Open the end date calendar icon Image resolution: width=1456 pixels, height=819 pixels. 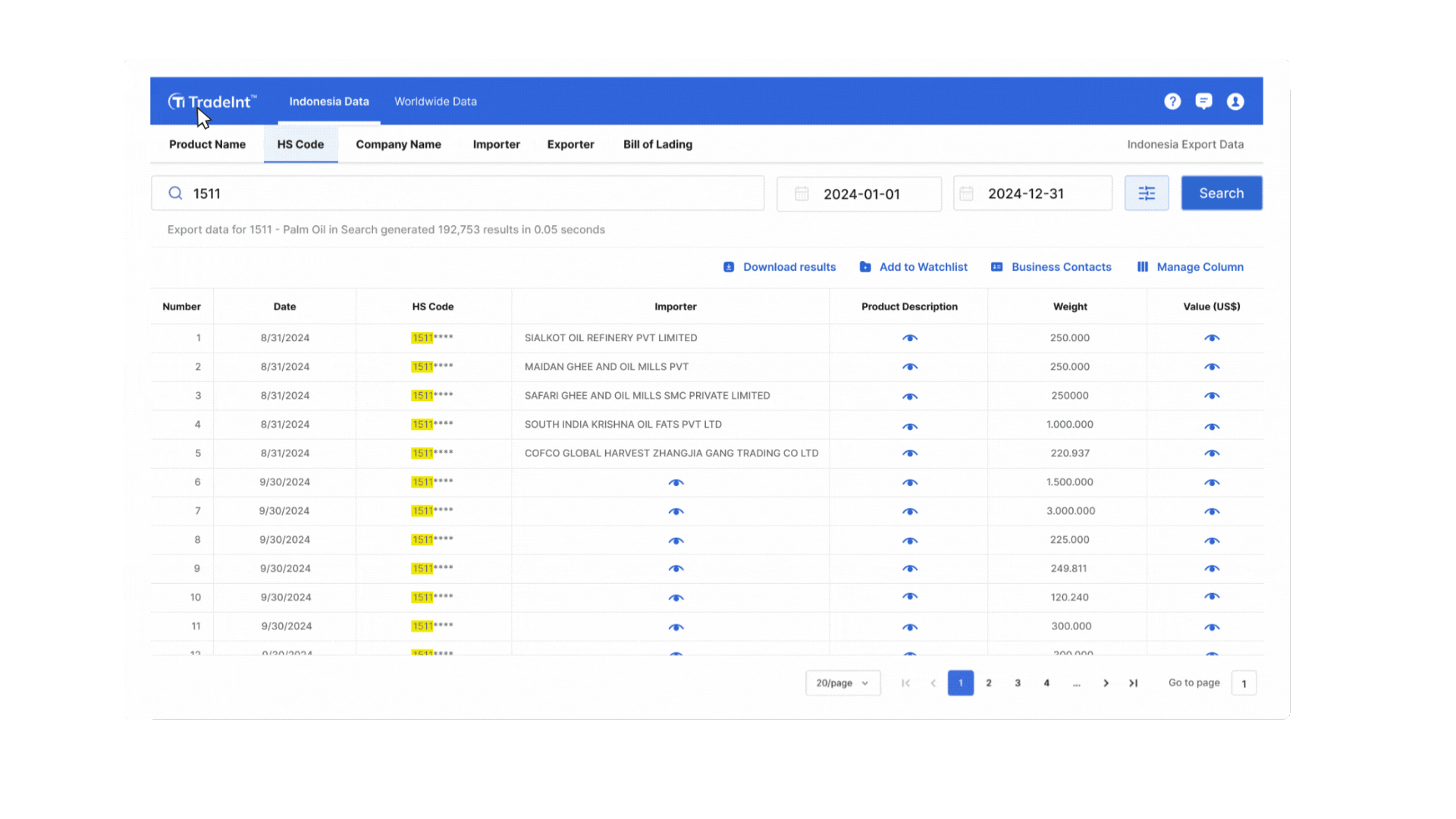[966, 194]
